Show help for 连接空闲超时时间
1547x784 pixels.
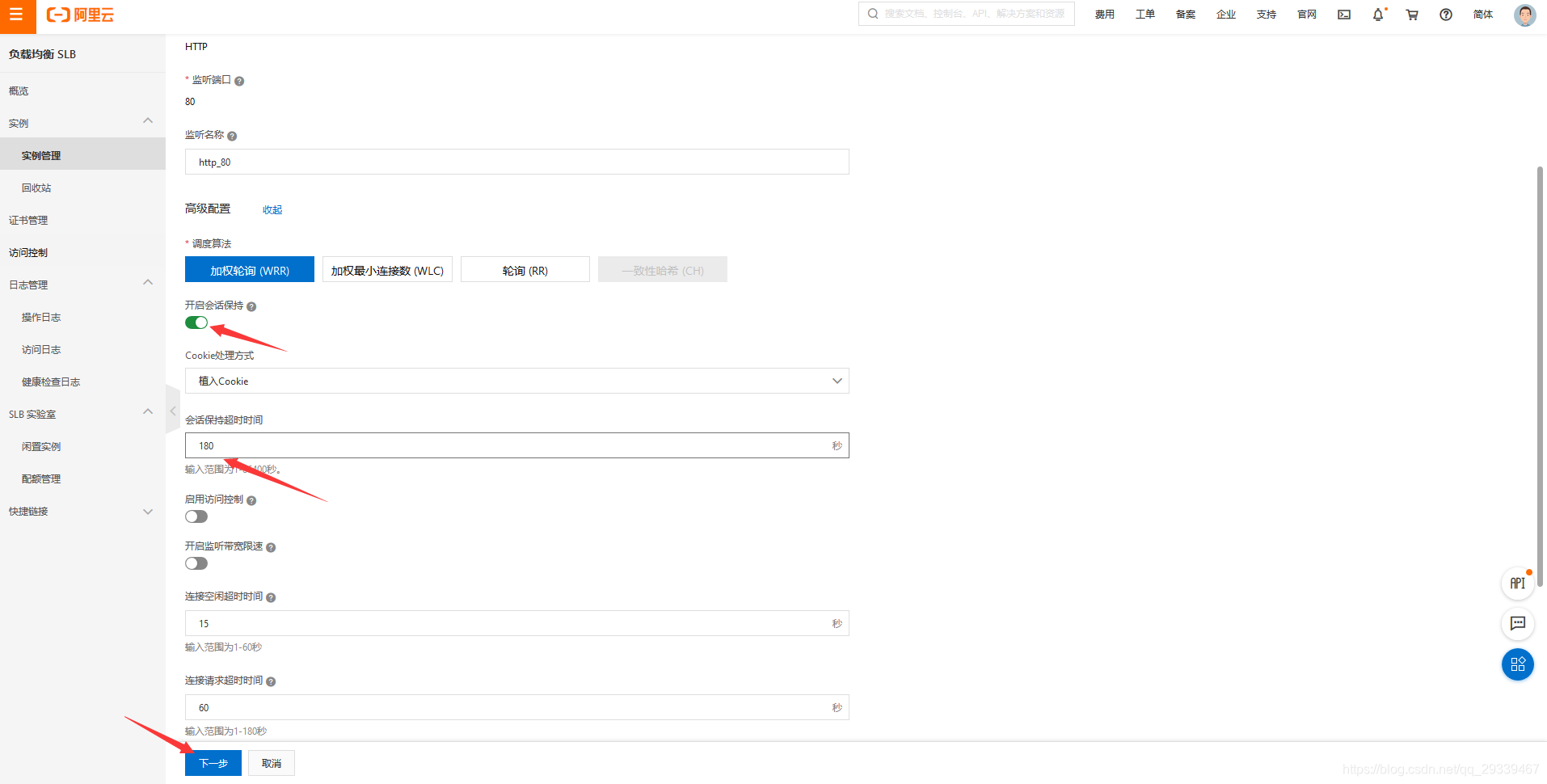coord(271,597)
